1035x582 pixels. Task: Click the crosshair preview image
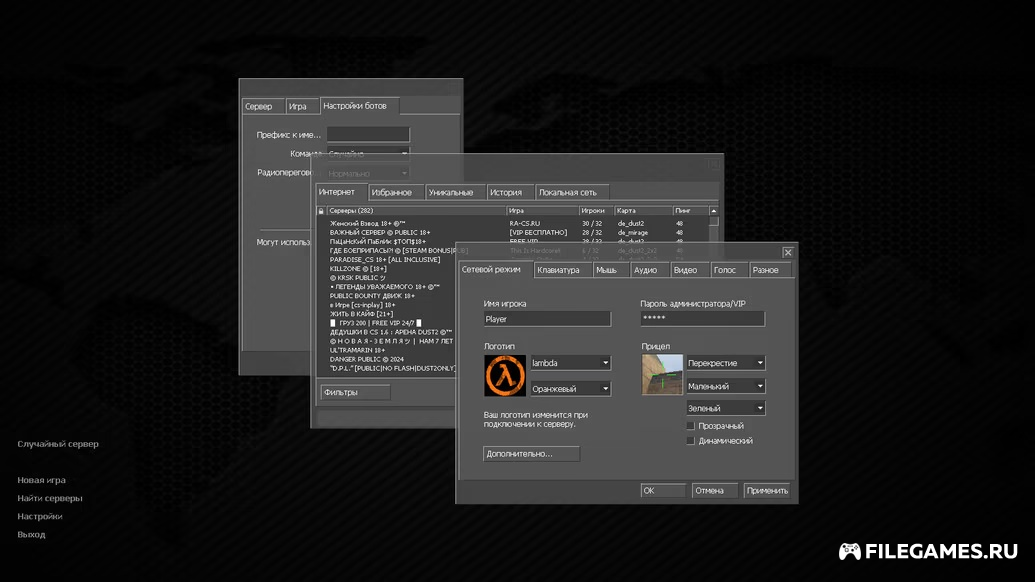662,375
